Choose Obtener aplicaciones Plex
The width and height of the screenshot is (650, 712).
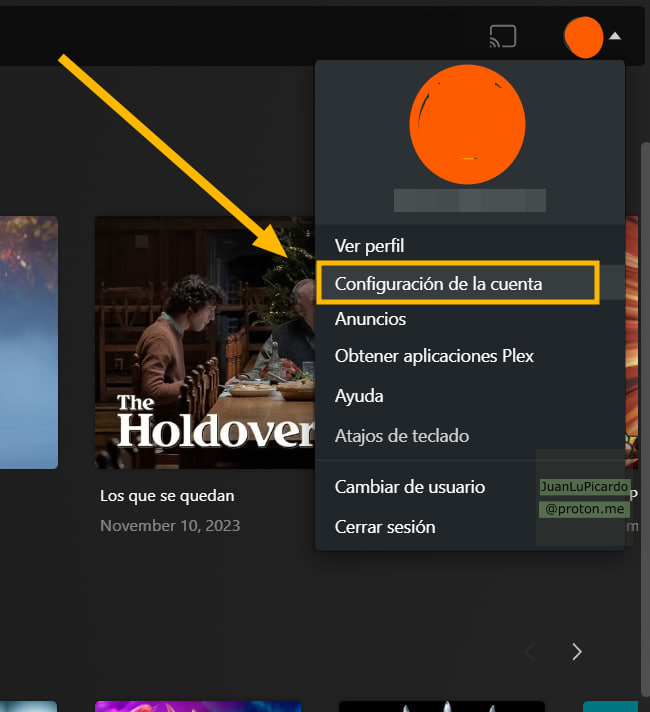(x=434, y=357)
